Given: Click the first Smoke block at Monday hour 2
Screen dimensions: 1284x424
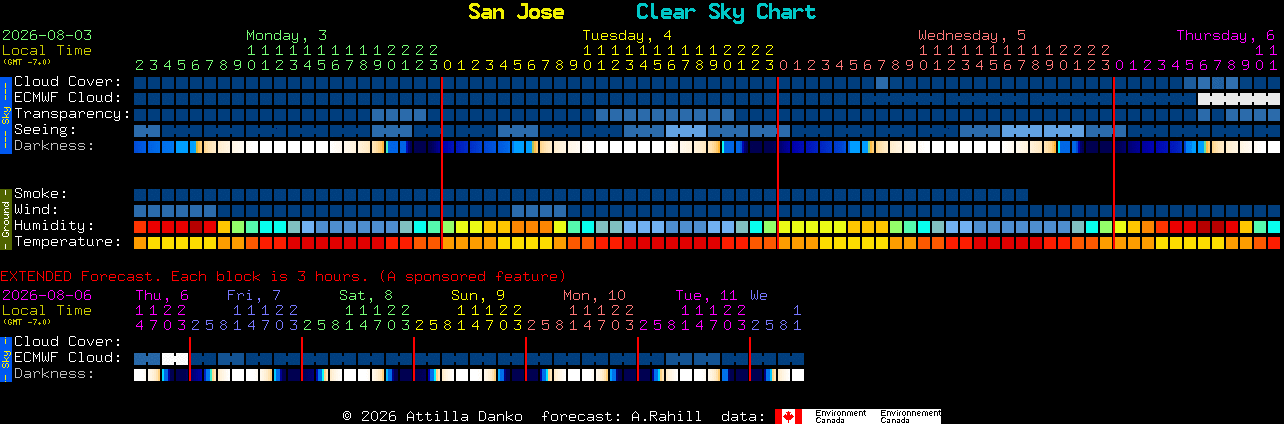Looking at the screenshot, I should tap(140, 195).
